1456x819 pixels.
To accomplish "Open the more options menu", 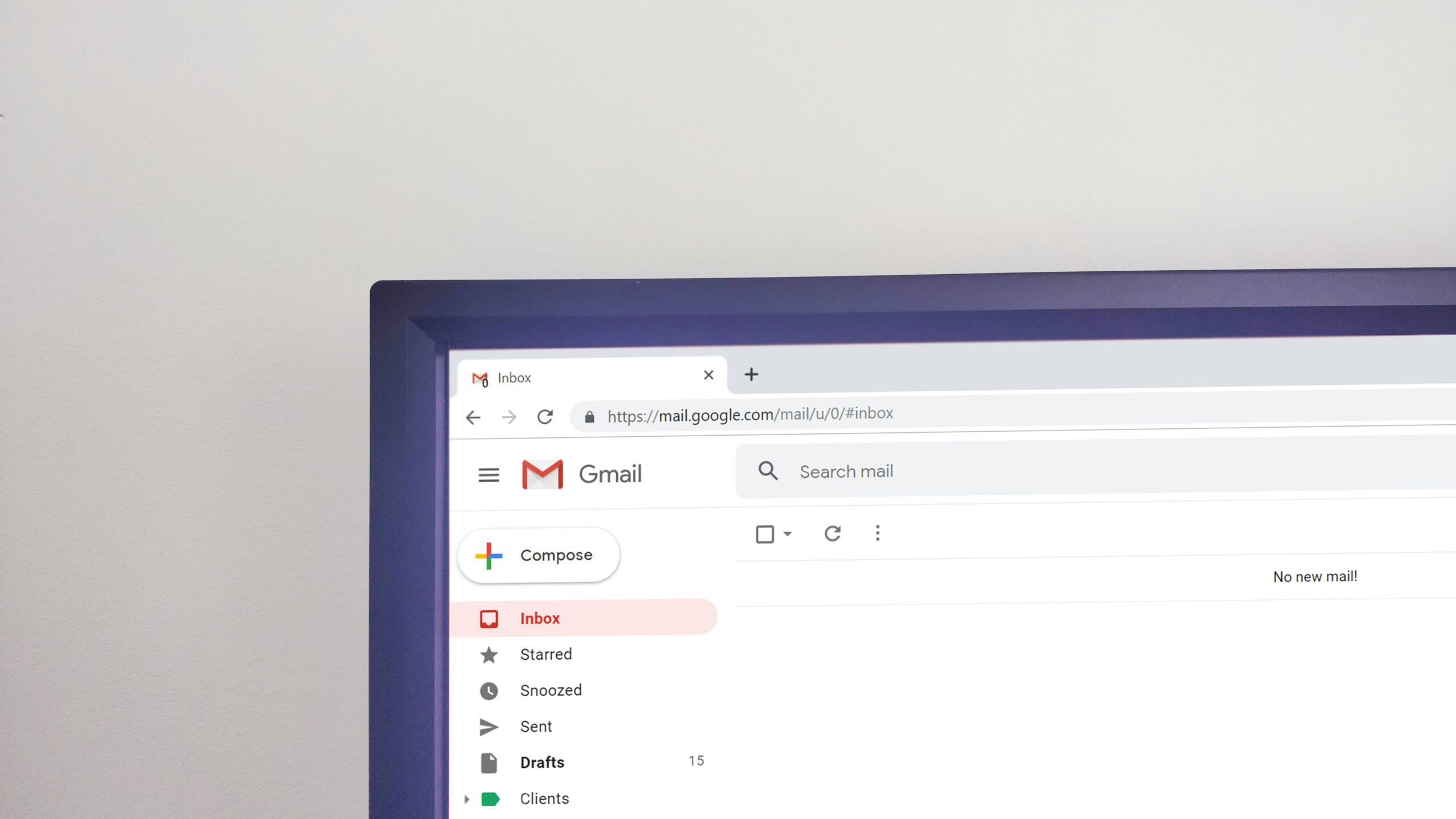I will (x=877, y=533).
